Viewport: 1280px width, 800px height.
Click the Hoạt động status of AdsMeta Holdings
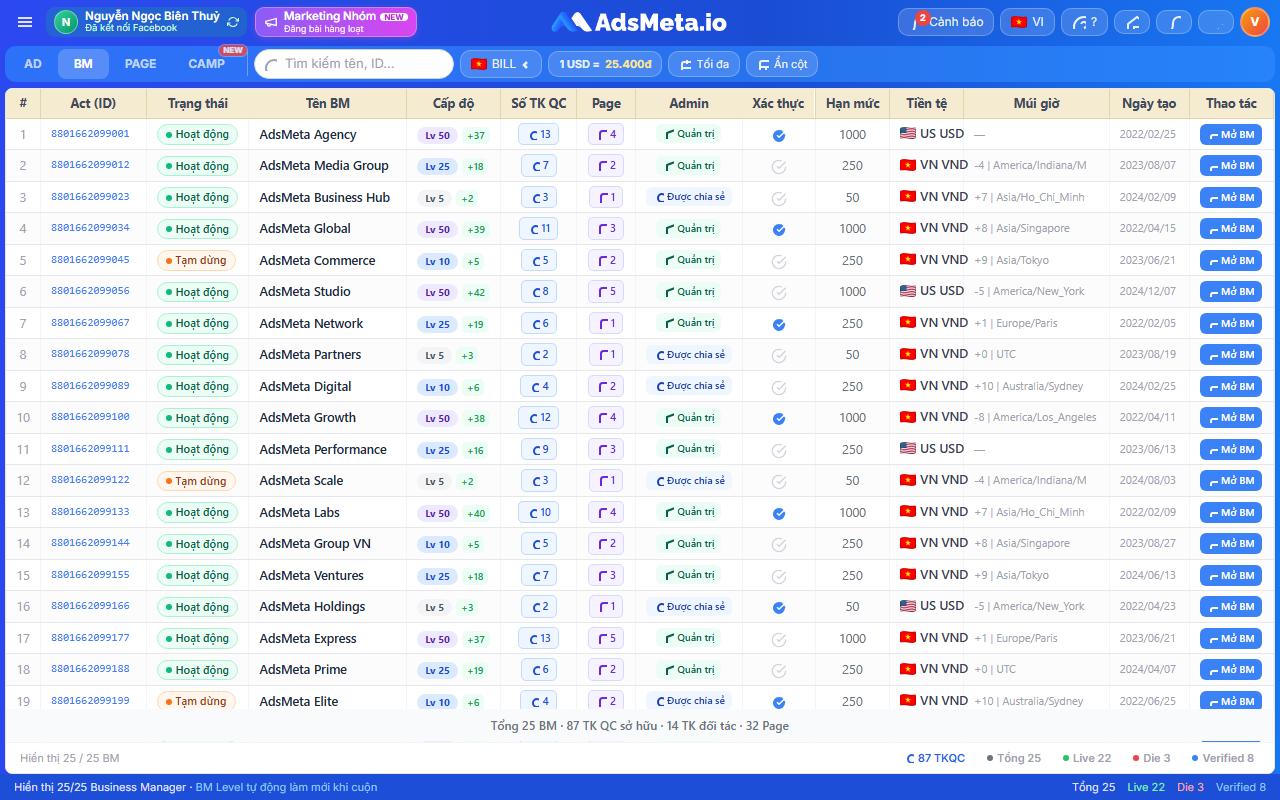click(197, 607)
